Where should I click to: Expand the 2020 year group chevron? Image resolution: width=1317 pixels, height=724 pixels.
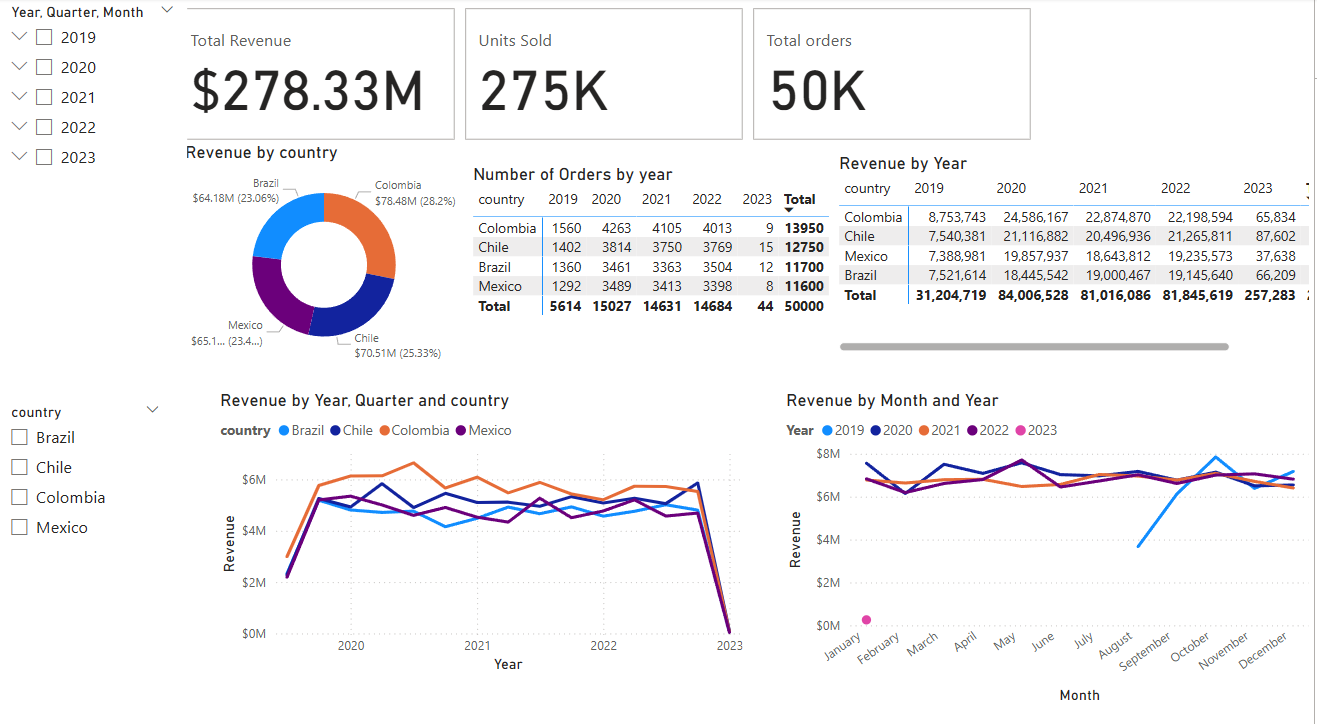(x=19, y=66)
